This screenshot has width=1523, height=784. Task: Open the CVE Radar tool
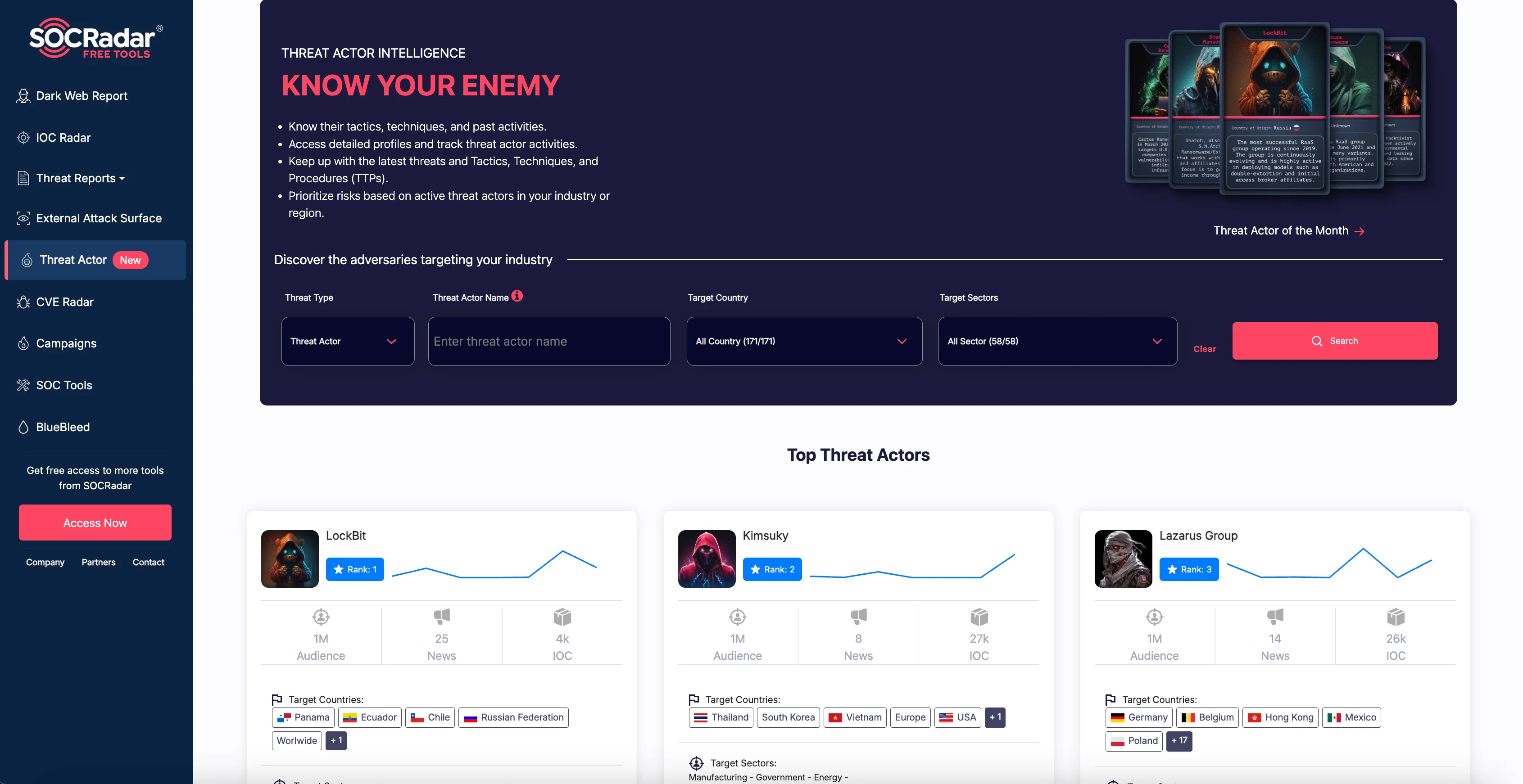[64, 301]
